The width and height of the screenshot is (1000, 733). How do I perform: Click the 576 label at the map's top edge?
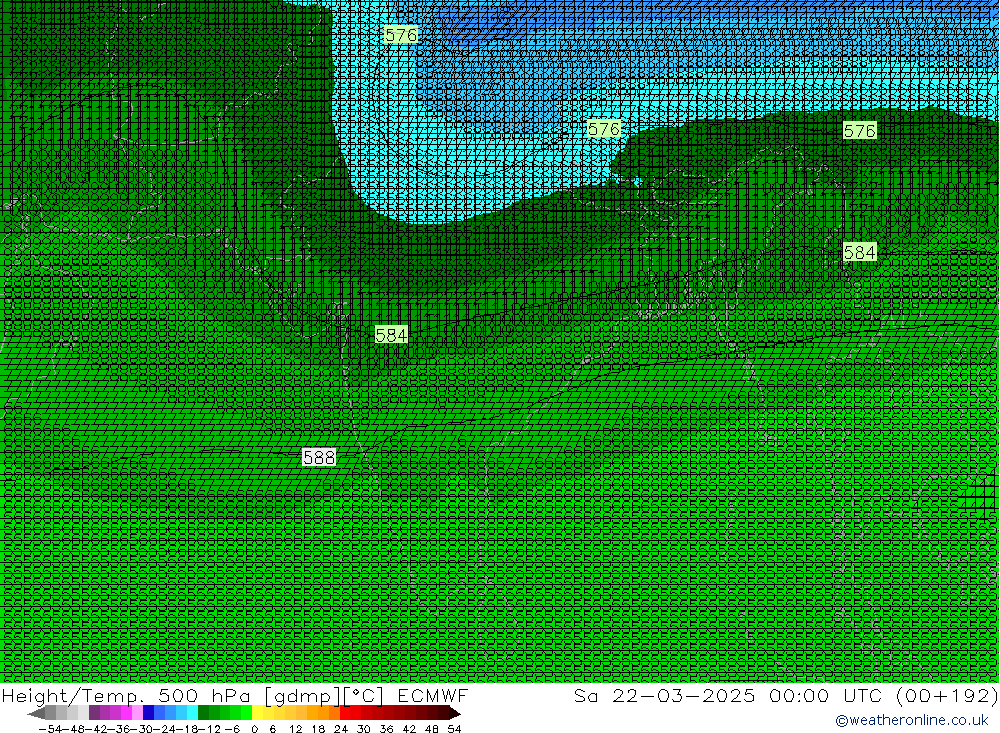401,34
